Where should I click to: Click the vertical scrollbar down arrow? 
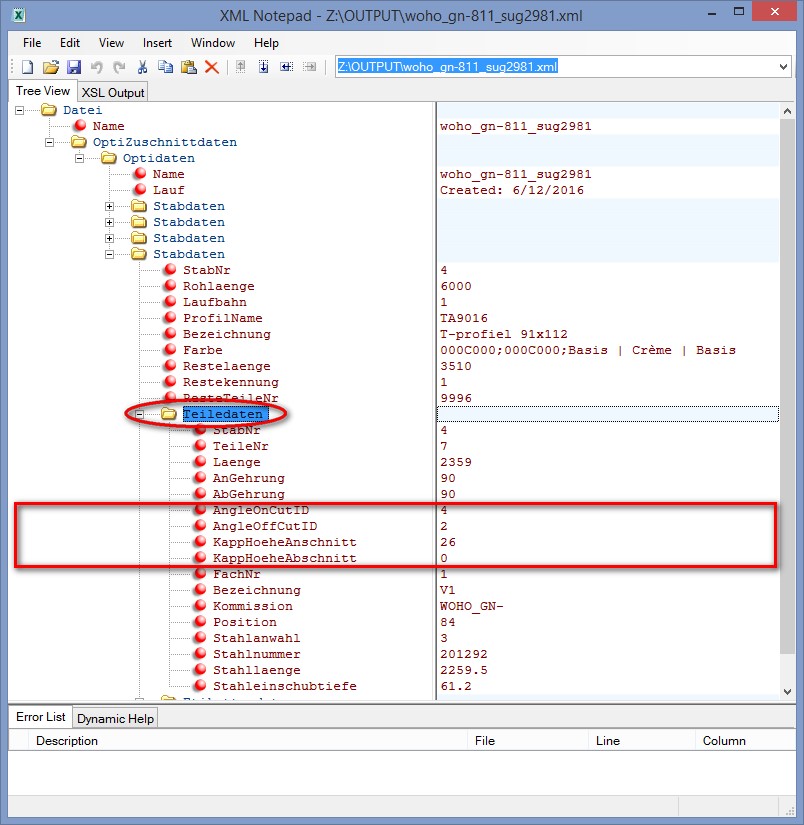point(787,692)
